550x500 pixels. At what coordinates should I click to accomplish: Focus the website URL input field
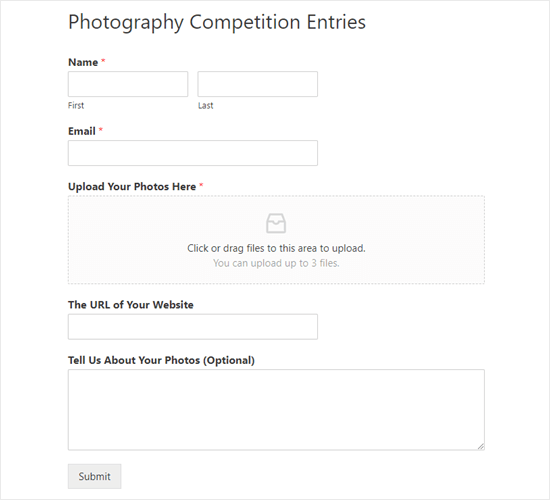[x=193, y=327]
